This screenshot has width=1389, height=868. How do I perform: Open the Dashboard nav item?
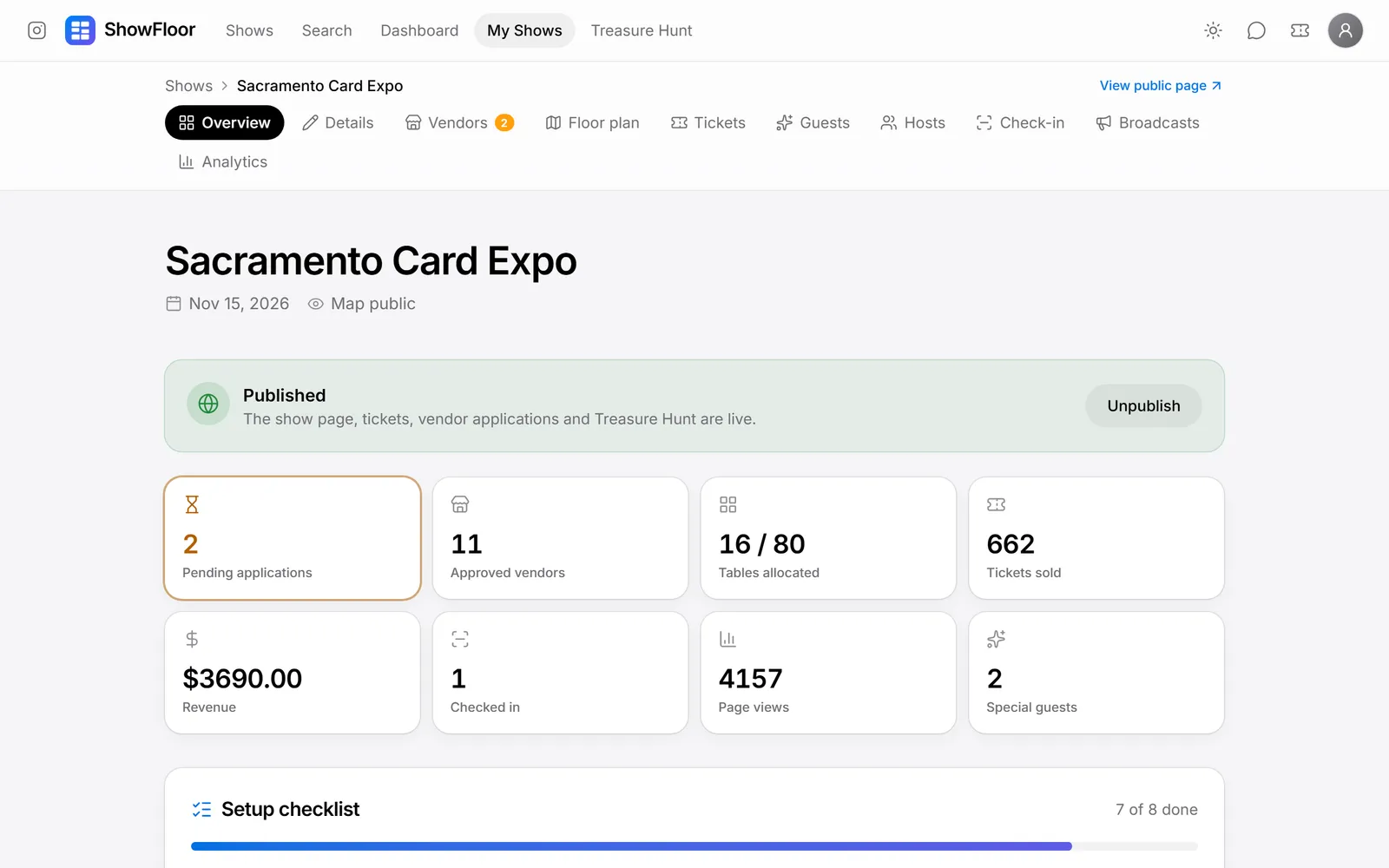click(419, 30)
